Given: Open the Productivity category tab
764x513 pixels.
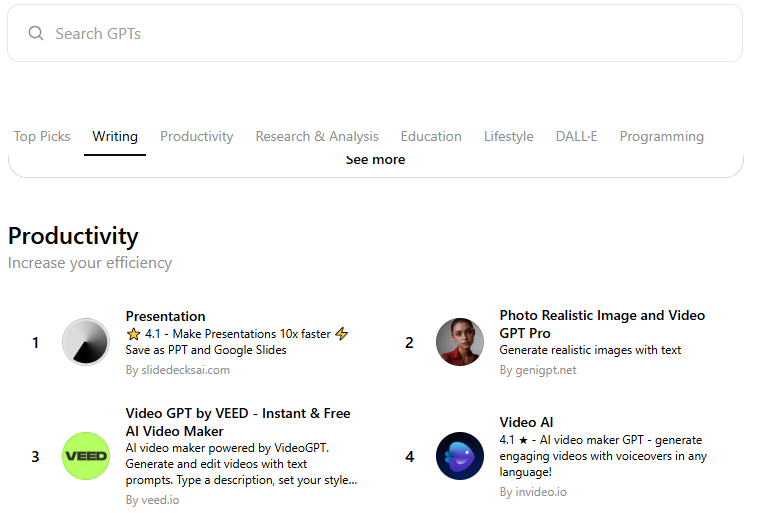Looking at the screenshot, I should tap(197, 137).
